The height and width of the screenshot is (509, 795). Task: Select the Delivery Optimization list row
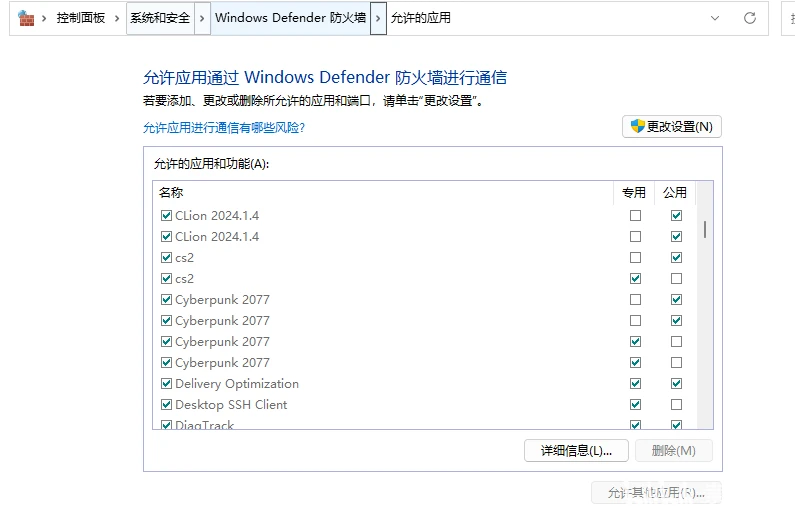click(x=424, y=383)
